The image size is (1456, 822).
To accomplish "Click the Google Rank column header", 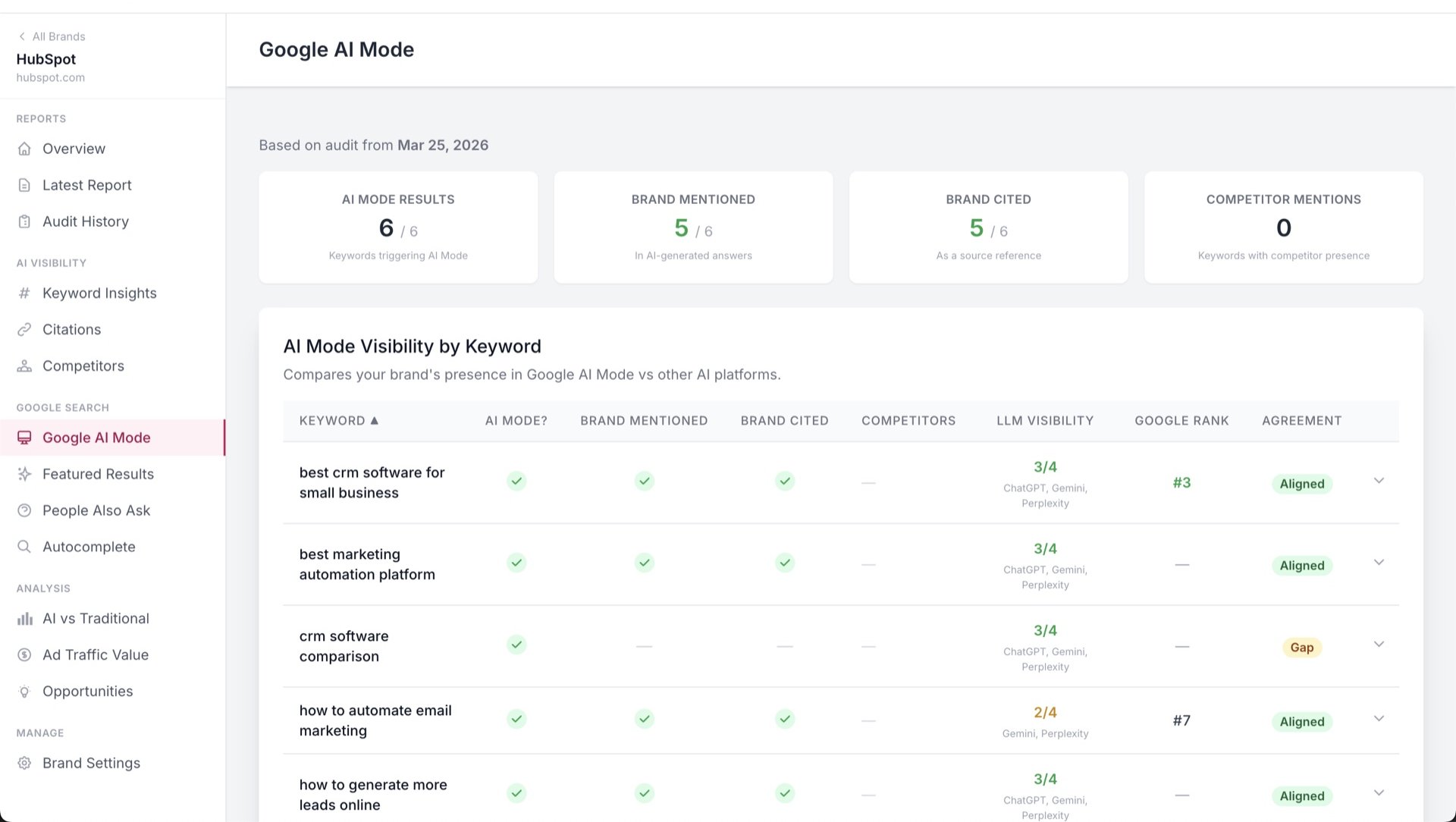I will click(x=1181, y=420).
